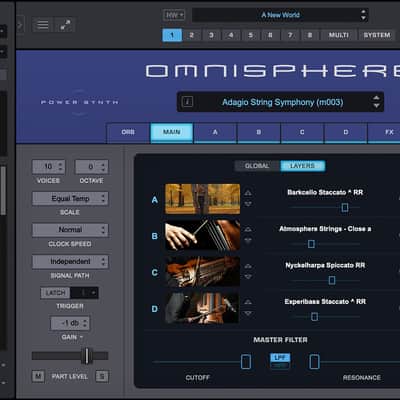Open trigger mode dropdown beside LATCH
Image resolution: width=400 pixels, height=400 pixels.
[x=84, y=293]
